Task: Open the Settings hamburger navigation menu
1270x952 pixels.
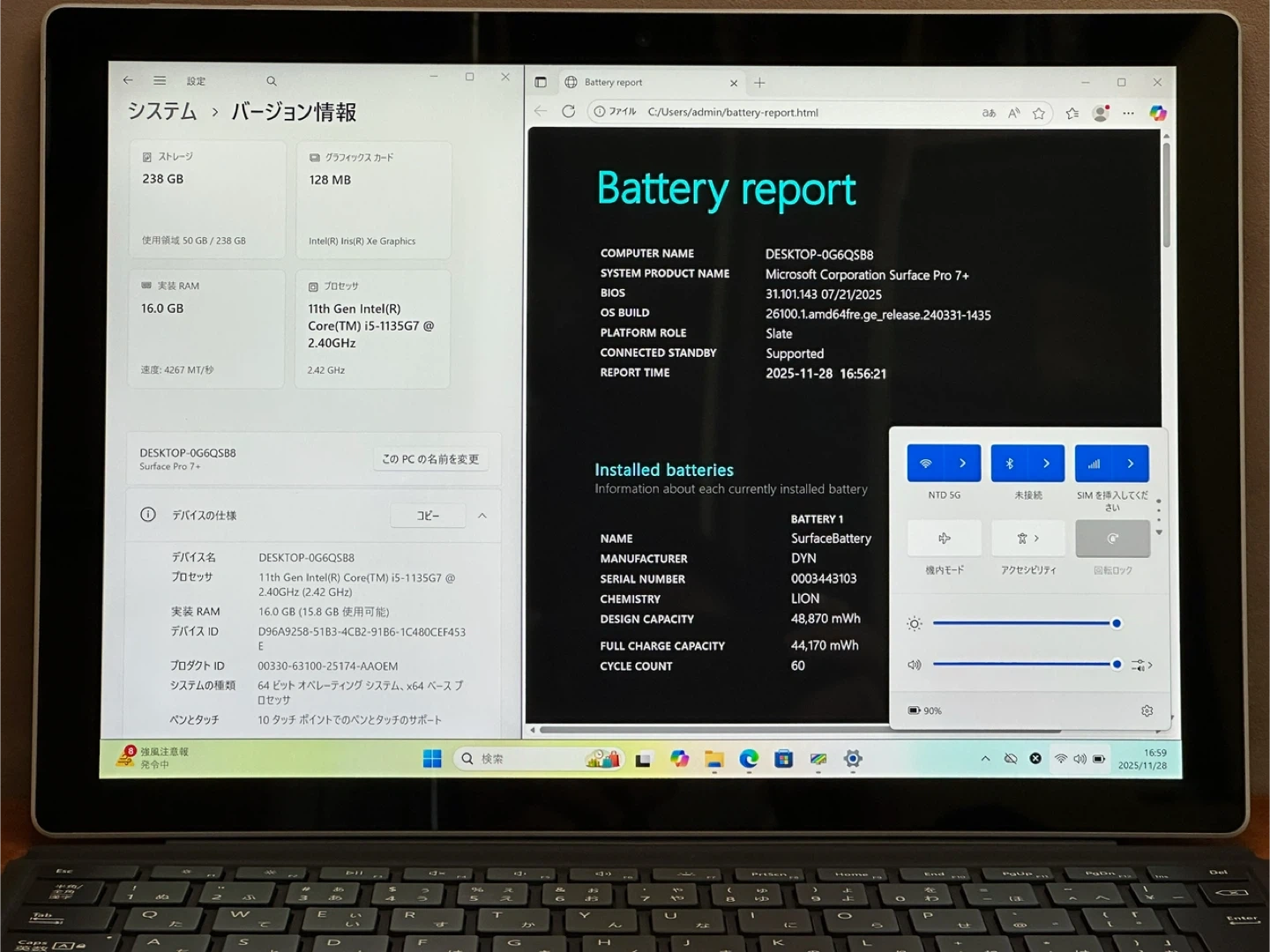Action: point(160,80)
